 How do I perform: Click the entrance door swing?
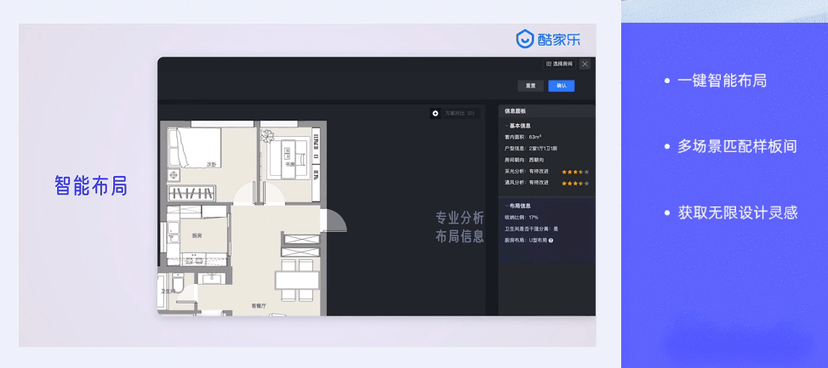tap(334, 220)
